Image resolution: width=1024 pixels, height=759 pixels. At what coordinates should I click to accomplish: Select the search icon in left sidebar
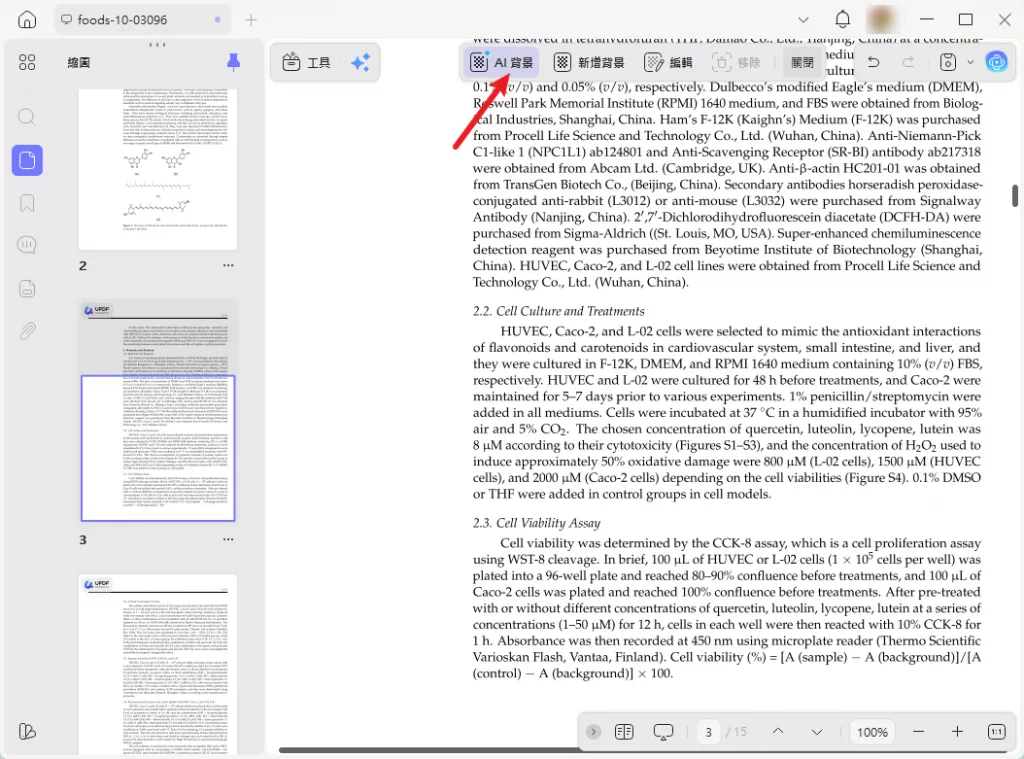pyautogui.click(x=27, y=116)
